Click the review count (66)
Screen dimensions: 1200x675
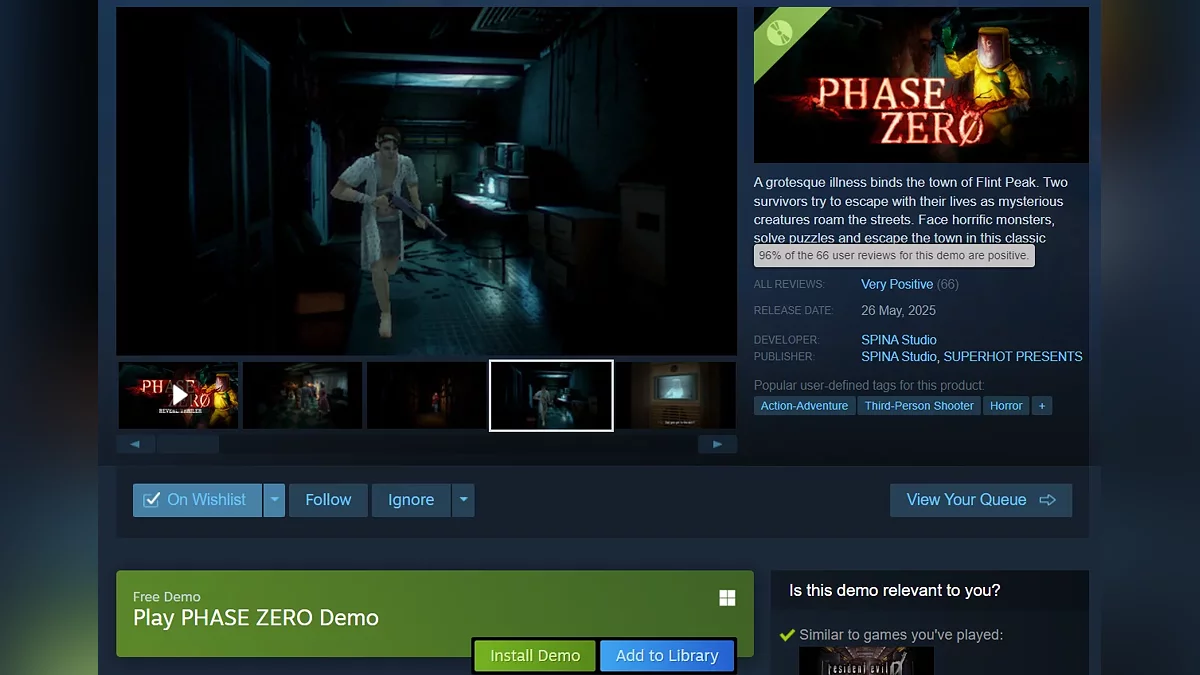point(948,284)
